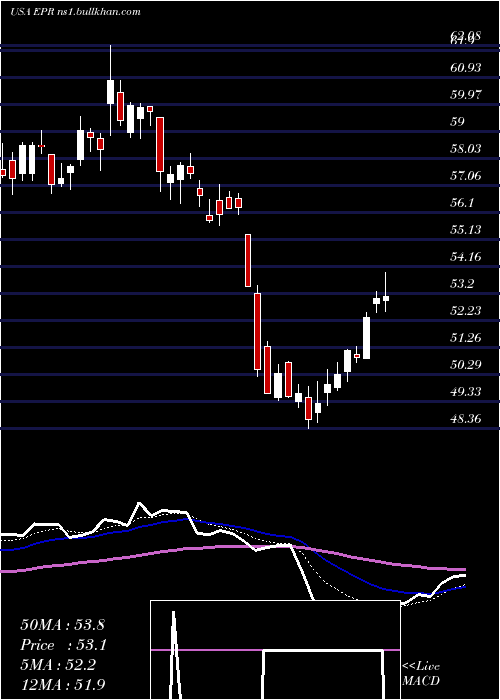Select the 60.93 price axis label
This screenshot has height=700, width=500.
tap(465, 68)
